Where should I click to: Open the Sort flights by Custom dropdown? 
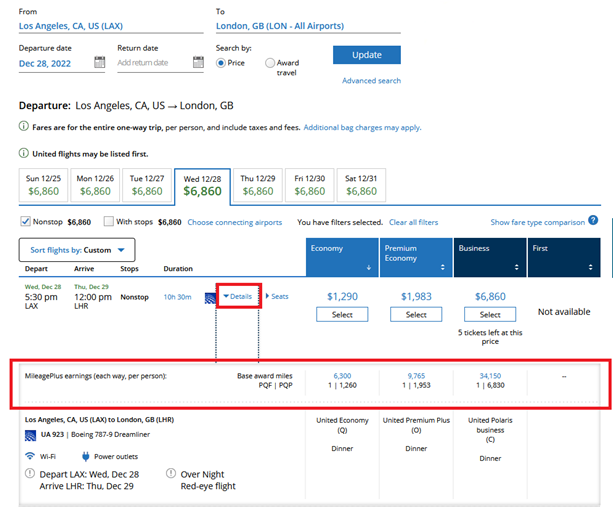(x=77, y=250)
